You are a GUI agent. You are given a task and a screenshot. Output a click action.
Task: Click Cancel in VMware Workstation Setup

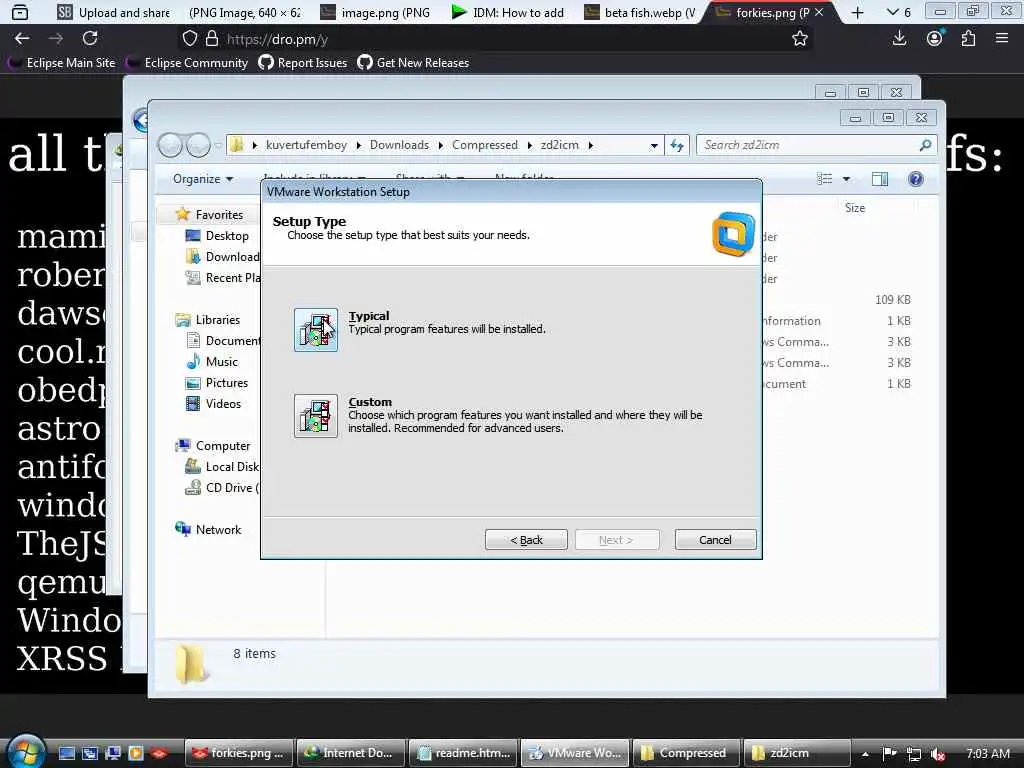[715, 540]
